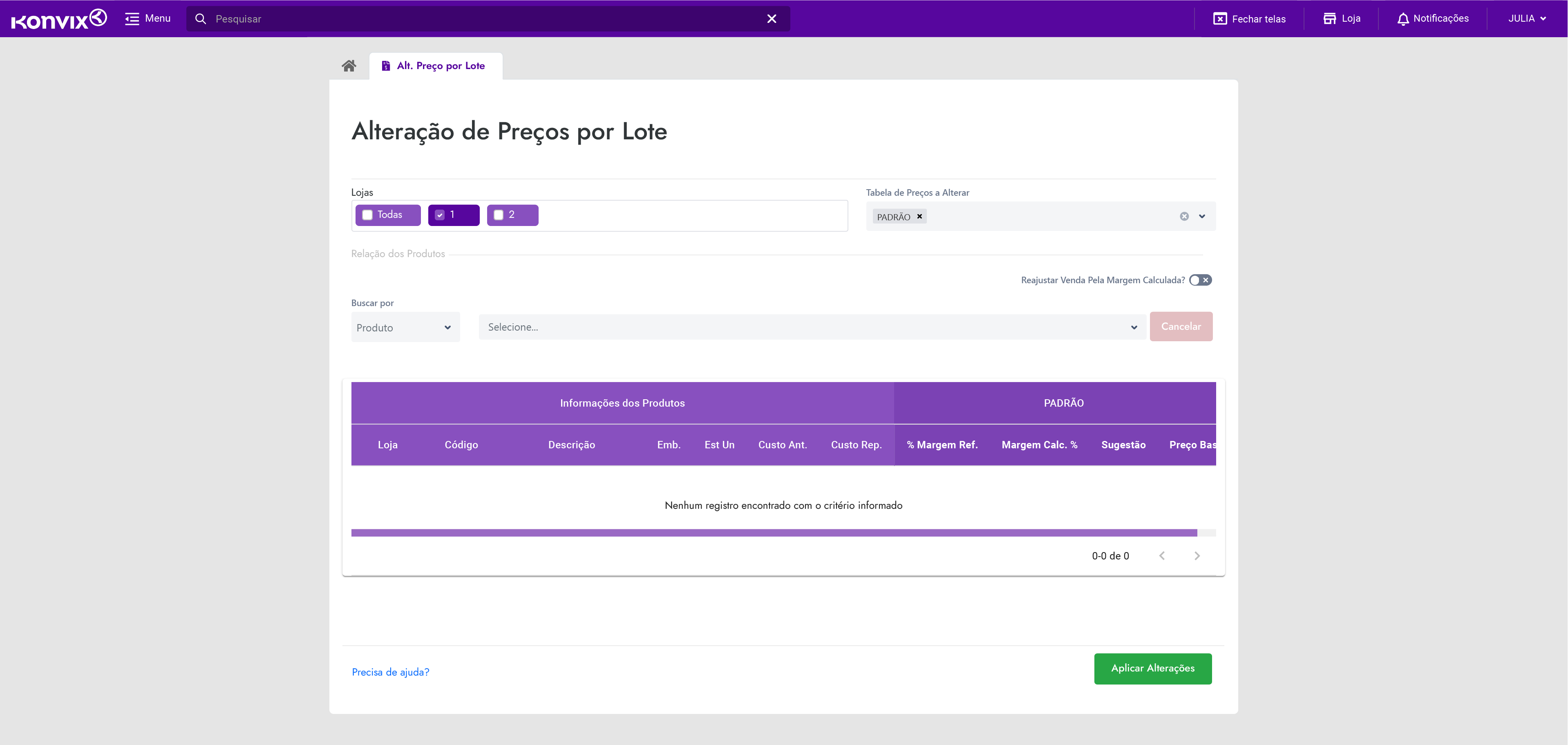This screenshot has width=1568, height=745.
Task: Clear the search field with X icon
Action: pyautogui.click(x=771, y=19)
